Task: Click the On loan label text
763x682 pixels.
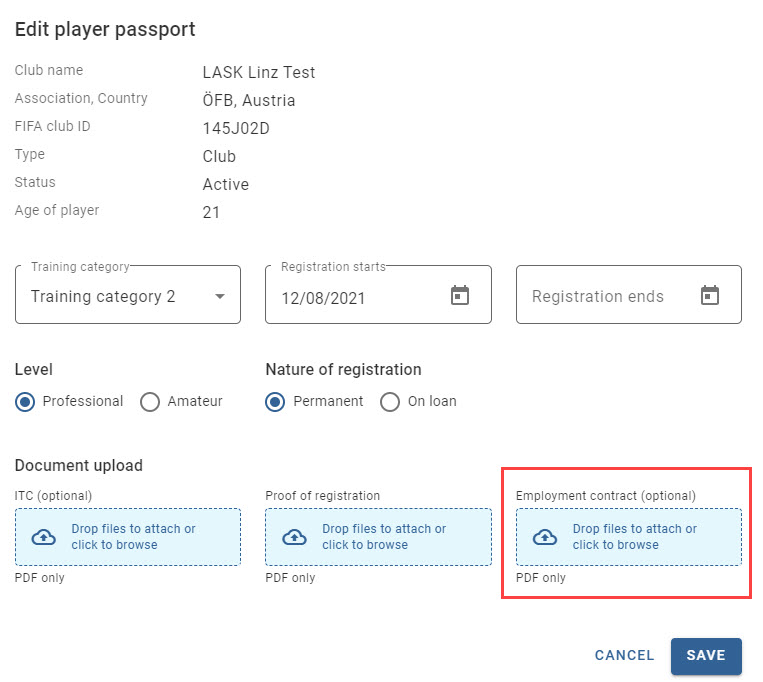Action: pyautogui.click(x=432, y=401)
